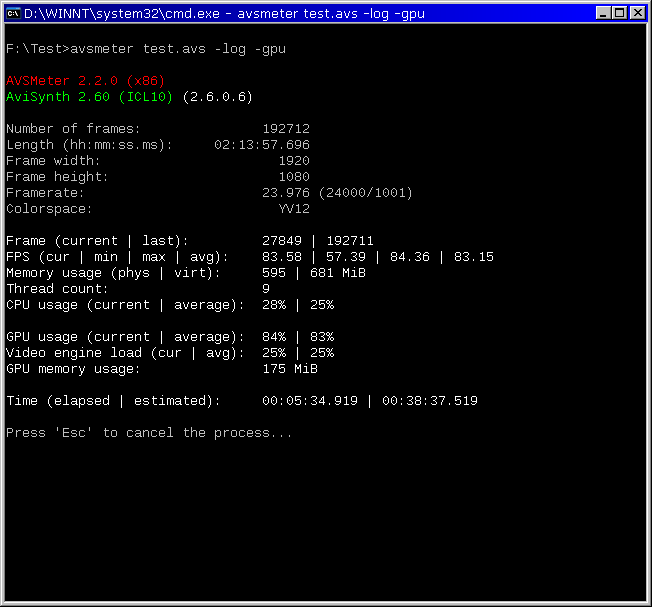This screenshot has width=652, height=607.
Task: Click the virtual memory value '681 MiB'
Action: 338,273
